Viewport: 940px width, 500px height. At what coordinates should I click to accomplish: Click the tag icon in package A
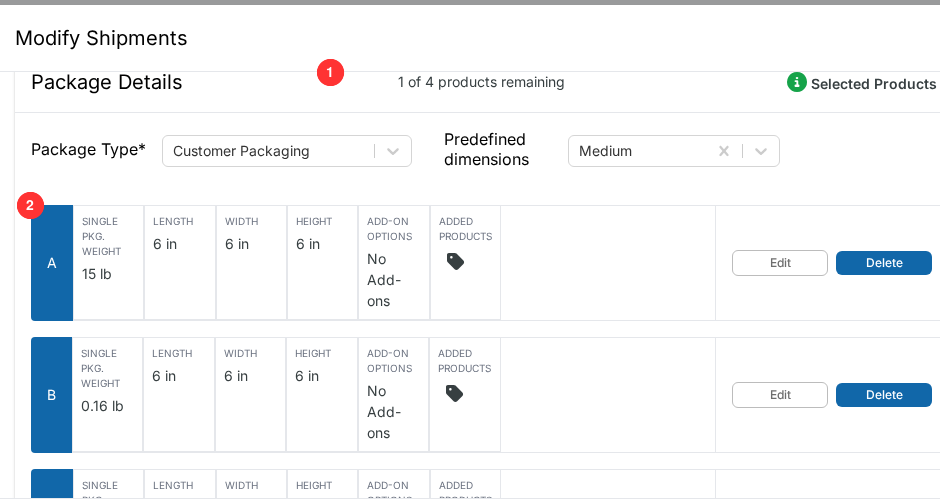(455, 261)
